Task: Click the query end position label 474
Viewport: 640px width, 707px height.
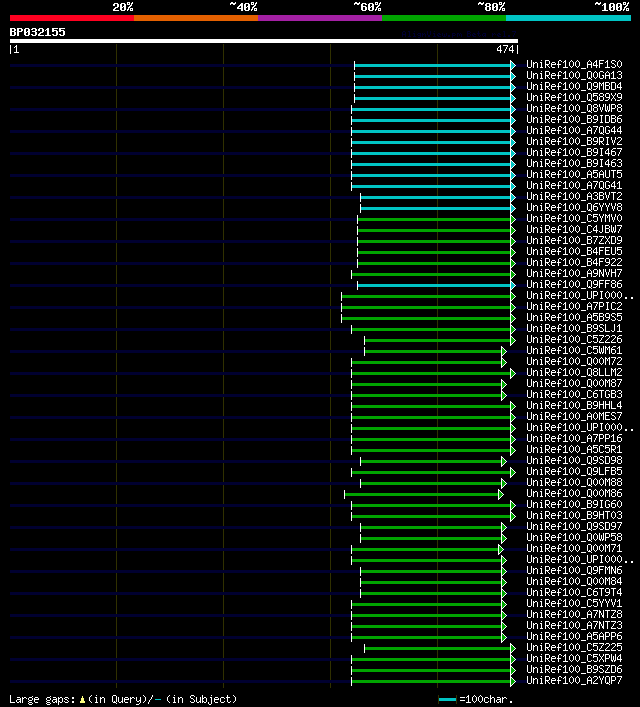Action: (x=505, y=49)
